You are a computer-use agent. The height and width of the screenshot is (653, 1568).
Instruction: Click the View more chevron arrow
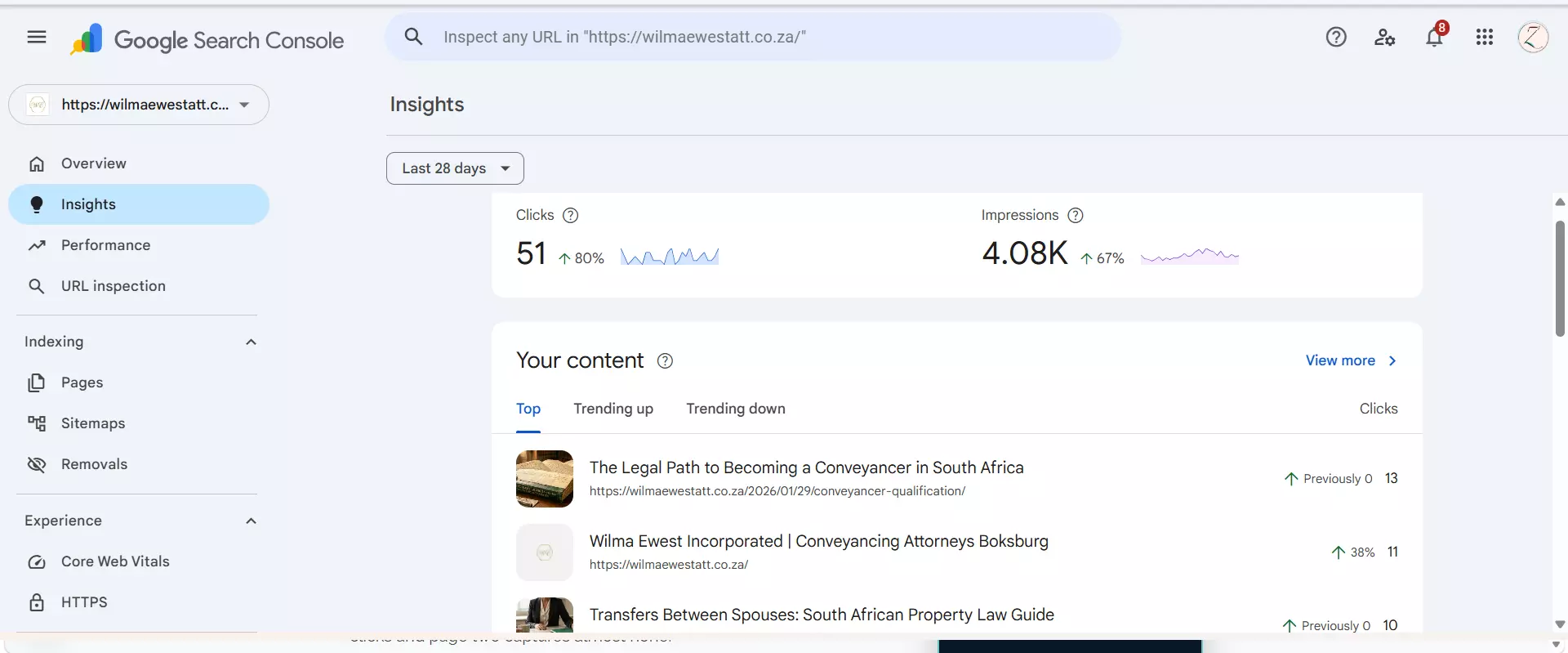point(1392,360)
